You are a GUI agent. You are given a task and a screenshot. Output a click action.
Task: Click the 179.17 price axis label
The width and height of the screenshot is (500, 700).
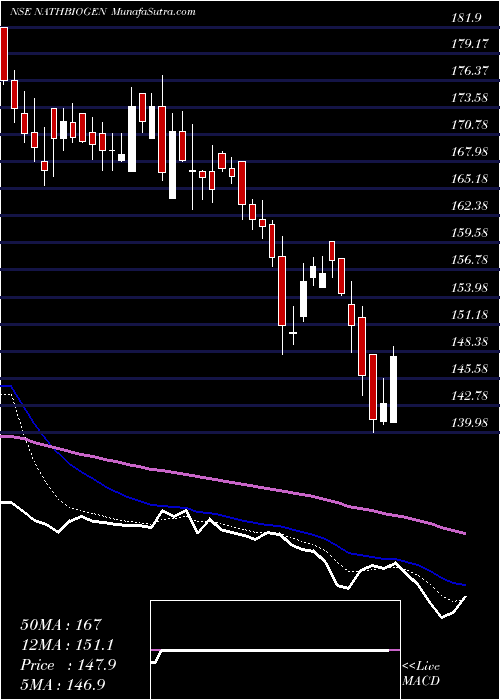tap(470, 44)
